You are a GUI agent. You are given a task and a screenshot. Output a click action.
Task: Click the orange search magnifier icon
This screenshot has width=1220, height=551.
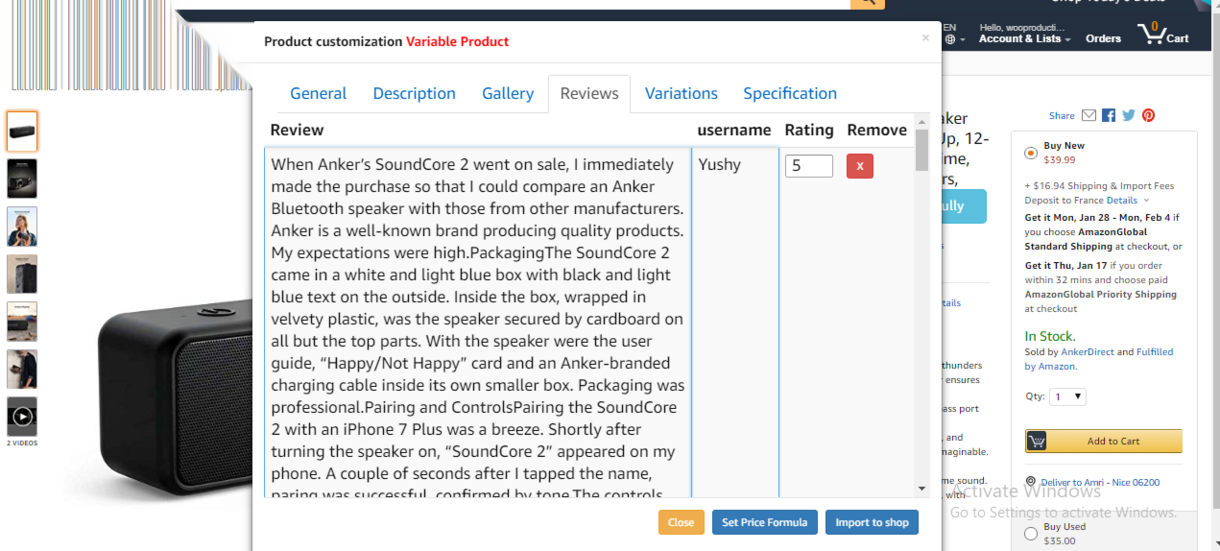[x=867, y=3]
